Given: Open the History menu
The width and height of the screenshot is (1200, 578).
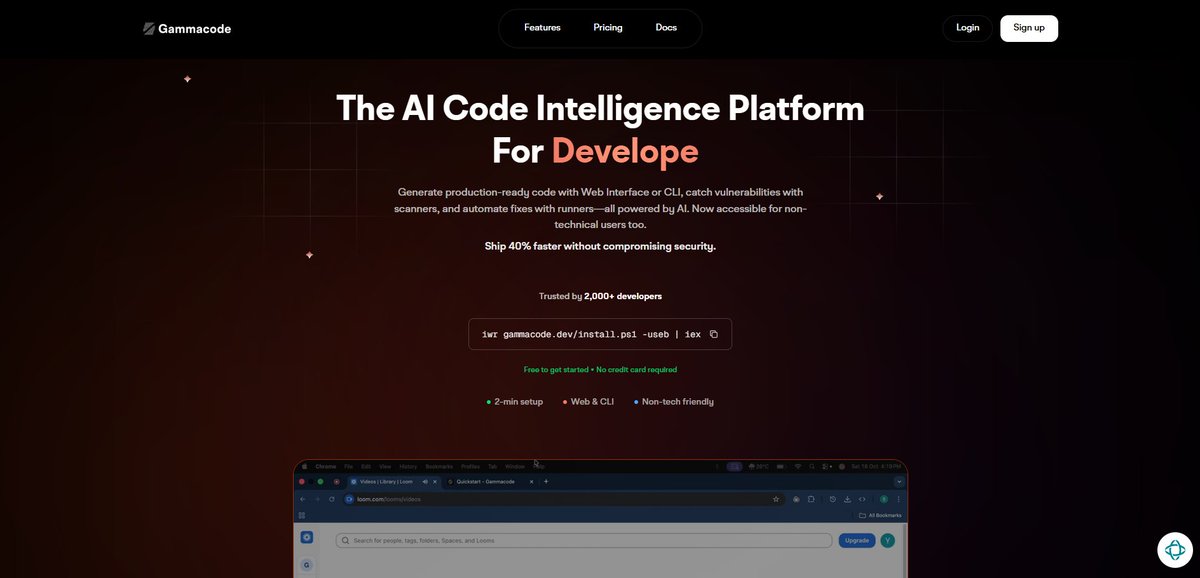Looking at the screenshot, I should [x=408, y=466].
